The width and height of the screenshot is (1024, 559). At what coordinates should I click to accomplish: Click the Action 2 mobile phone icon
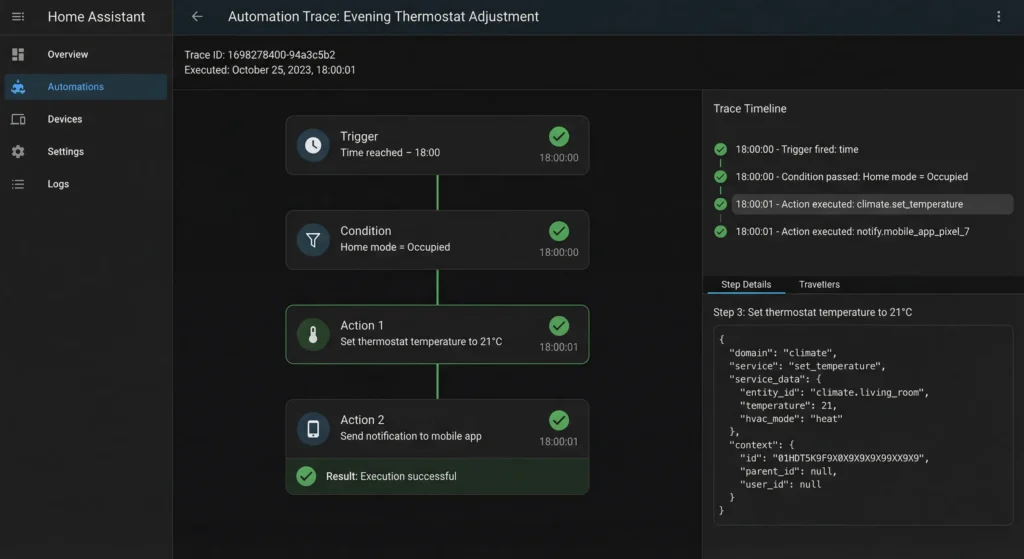pyautogui.click(x=313, y=429)
